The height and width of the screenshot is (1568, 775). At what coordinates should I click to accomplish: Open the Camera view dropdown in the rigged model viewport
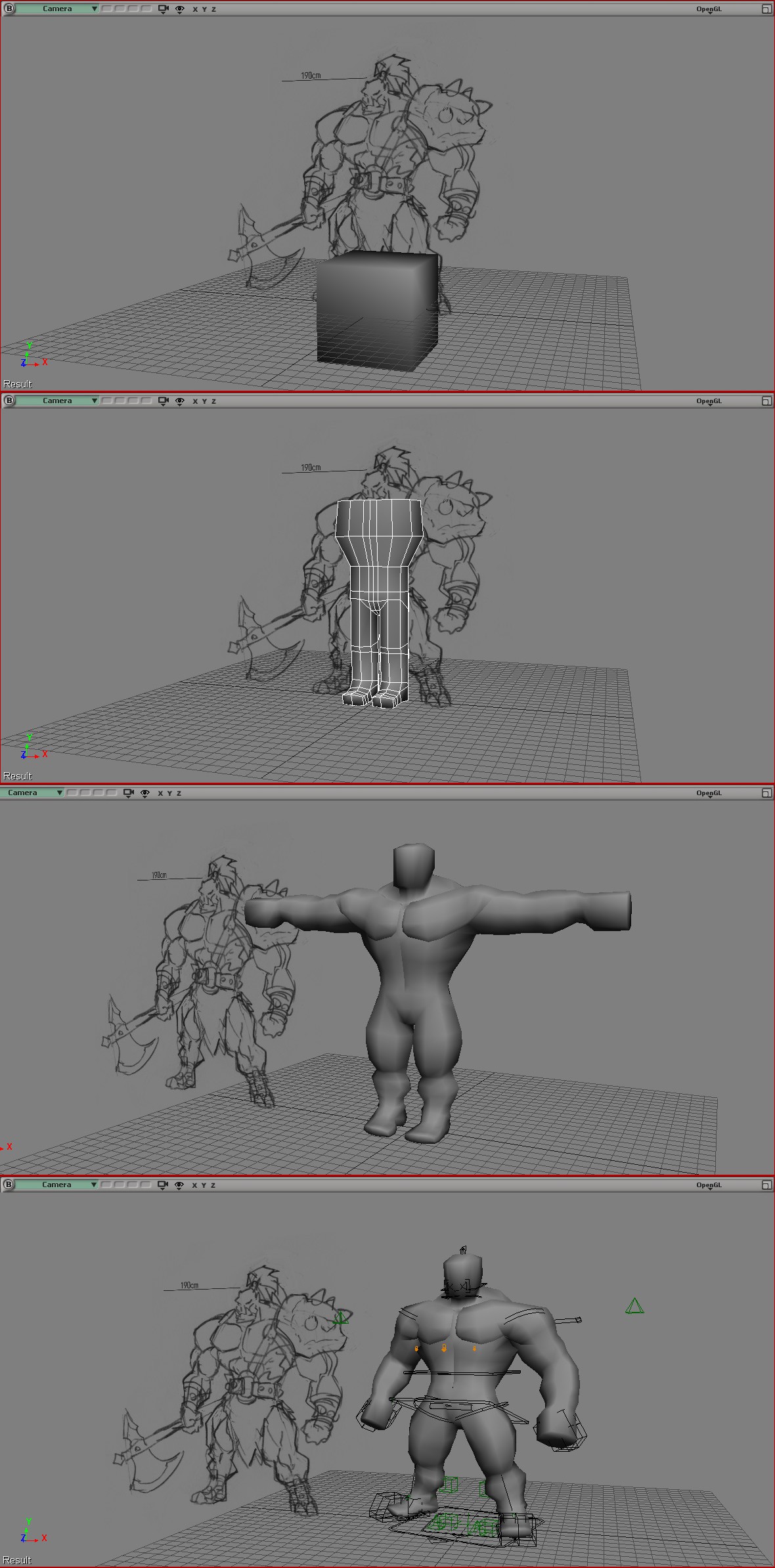click(x=56, y=1185)
